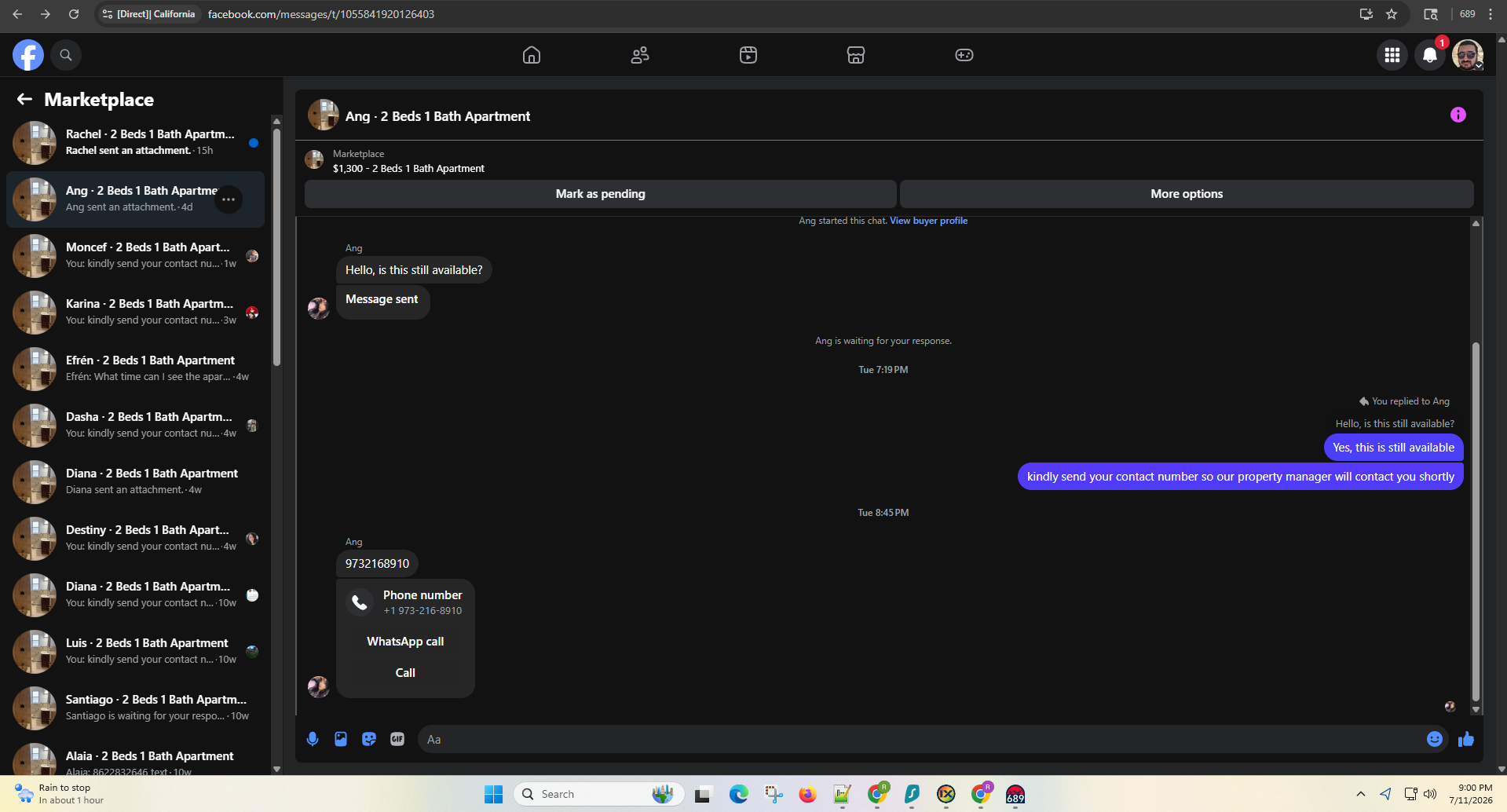Open the emoji picker smiley icon
The image size is (1507, 812).
click(1435, 739)
